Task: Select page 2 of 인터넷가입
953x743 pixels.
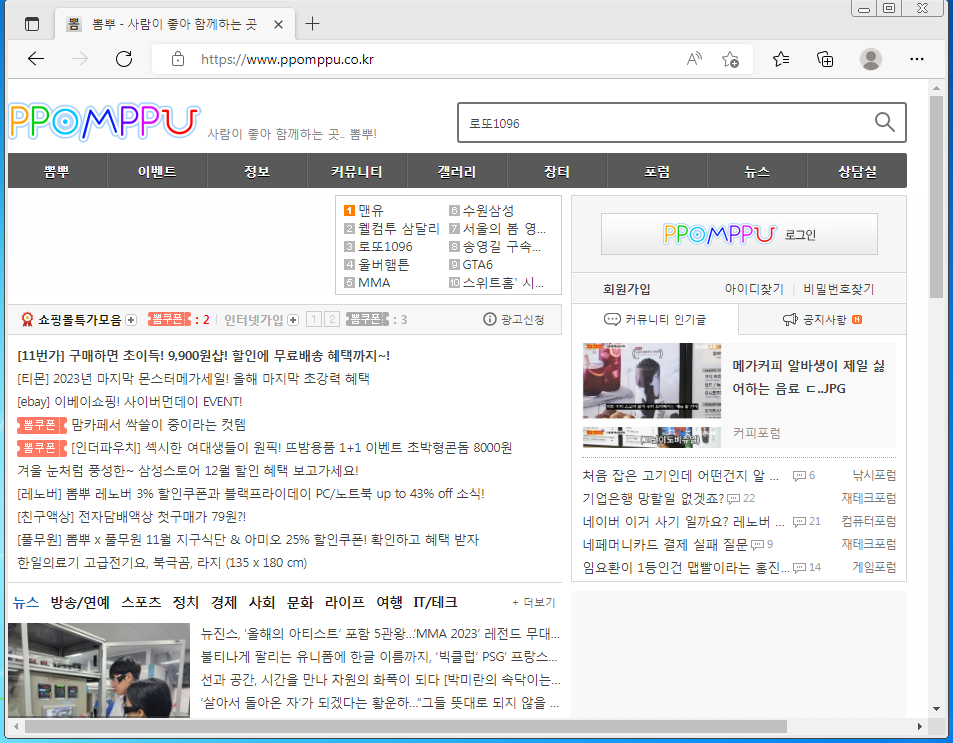Action: 332,319
